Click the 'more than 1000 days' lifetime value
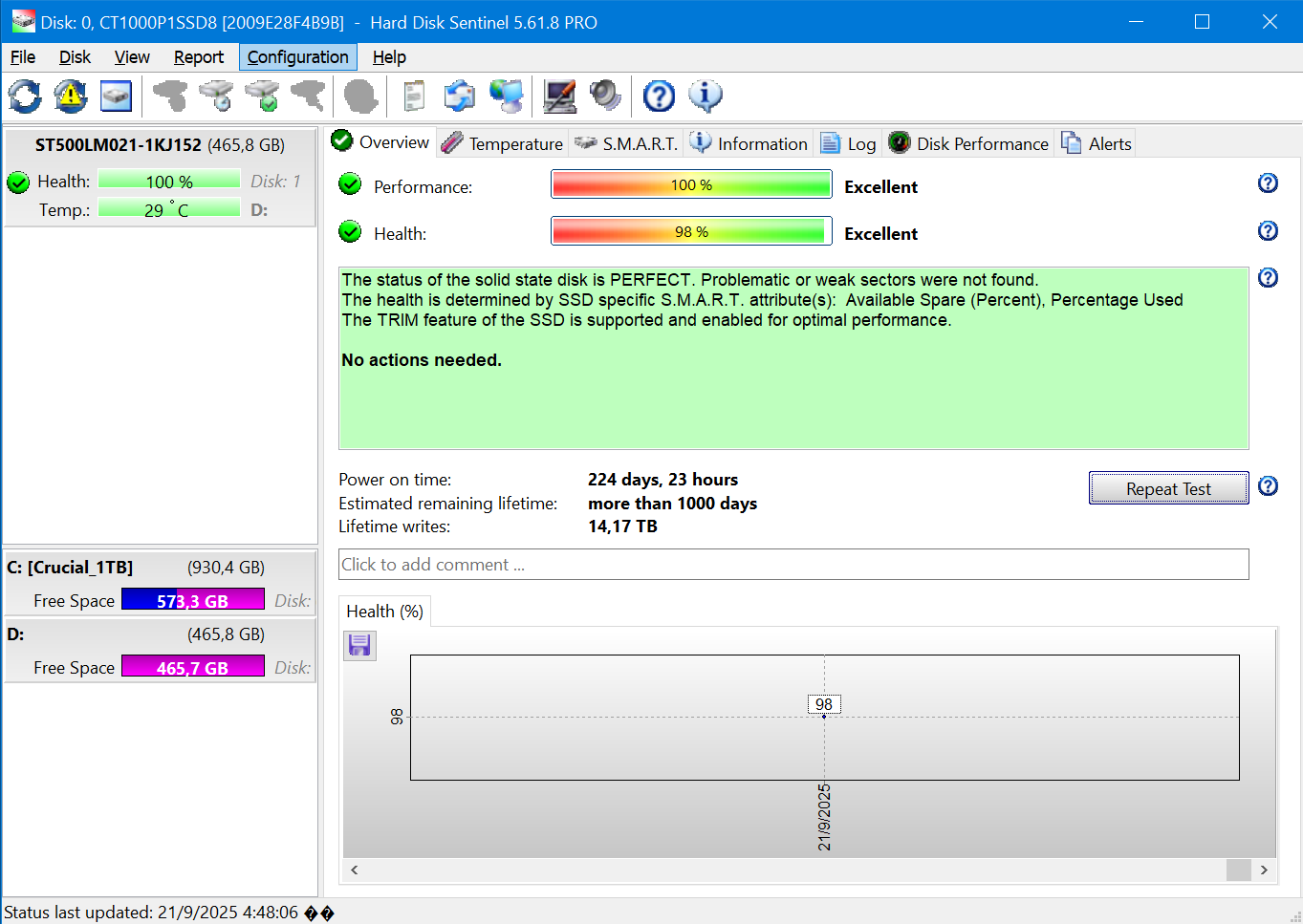This screenshot has width=1303, height=924. click(x=672, y=504)
